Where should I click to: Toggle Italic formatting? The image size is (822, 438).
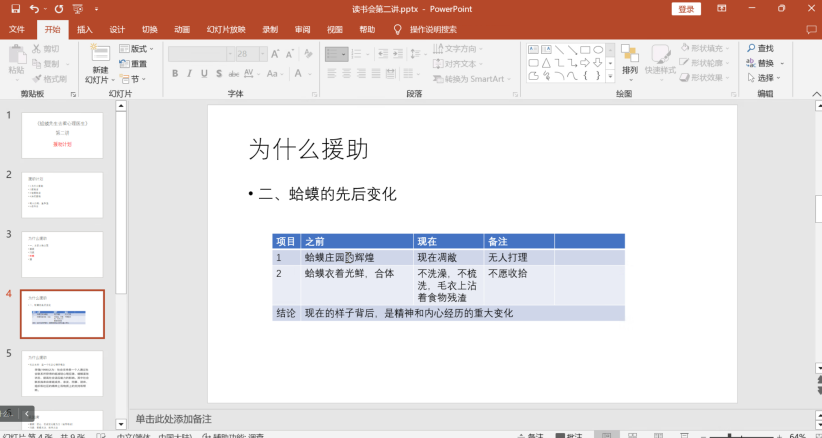click(190, 74)
